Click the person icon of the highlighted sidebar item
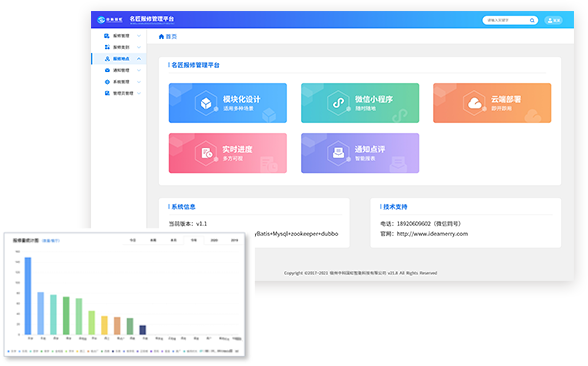Image resolution: width=588 pixels, height=366 pixels. point(107,59)
